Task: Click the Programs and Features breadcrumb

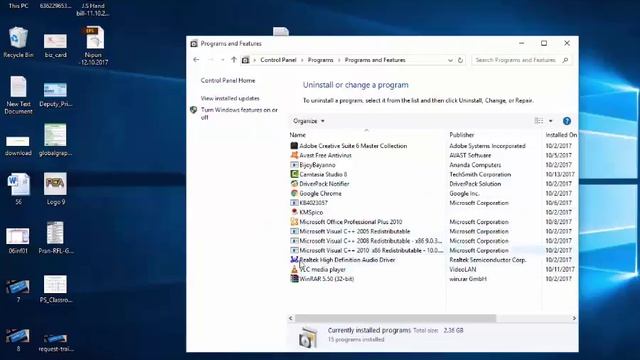Action: [x=375, y=60]
